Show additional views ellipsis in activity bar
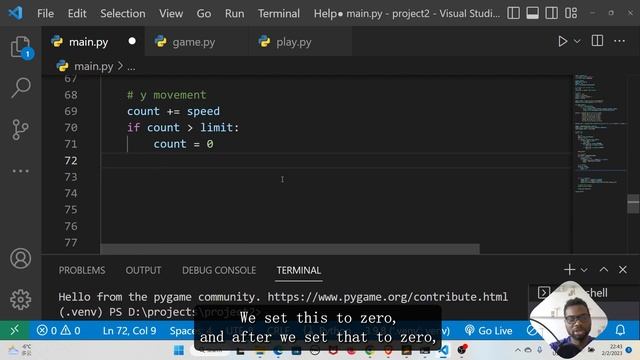 20,171
